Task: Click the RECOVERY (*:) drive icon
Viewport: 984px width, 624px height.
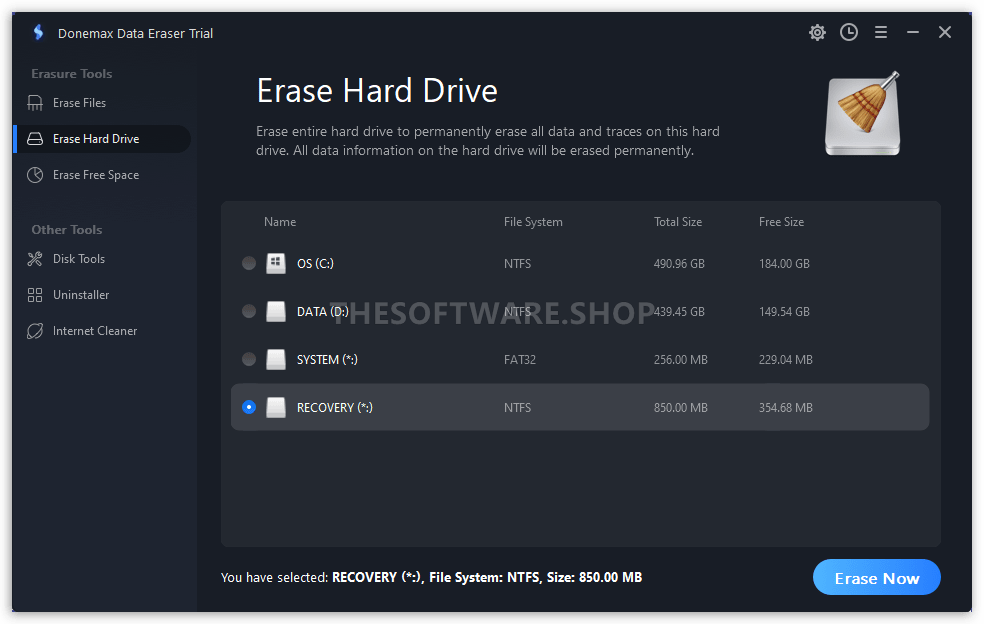Action: pyautogui.click(x=275, y=407)
